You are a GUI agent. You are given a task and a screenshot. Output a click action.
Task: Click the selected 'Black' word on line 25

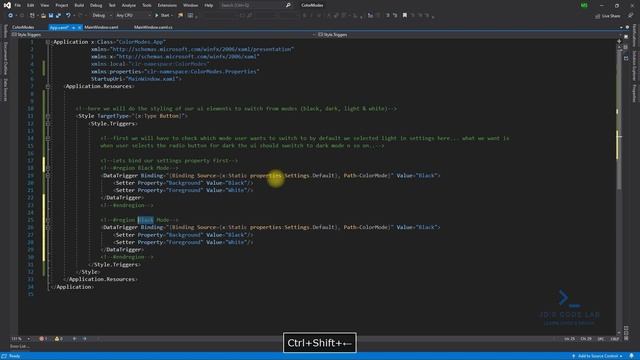(x=145, y=220)
